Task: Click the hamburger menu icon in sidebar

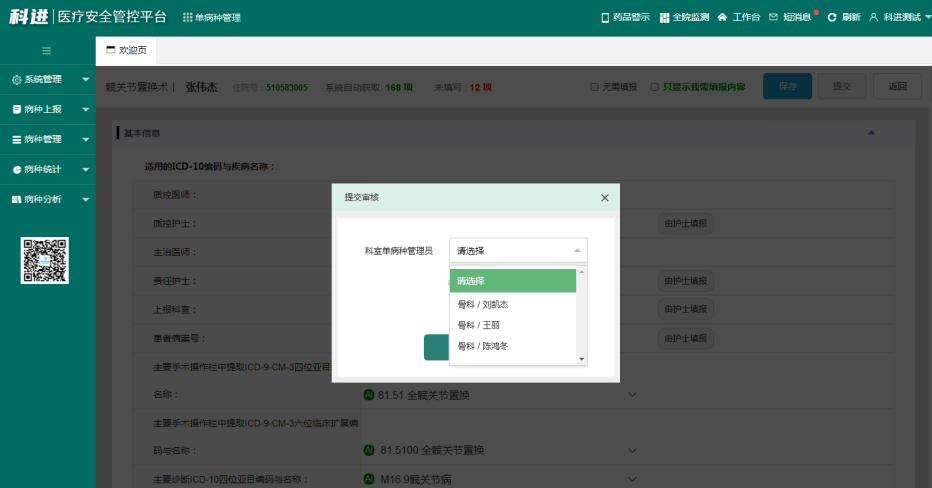Action: [x=47, y=50]
